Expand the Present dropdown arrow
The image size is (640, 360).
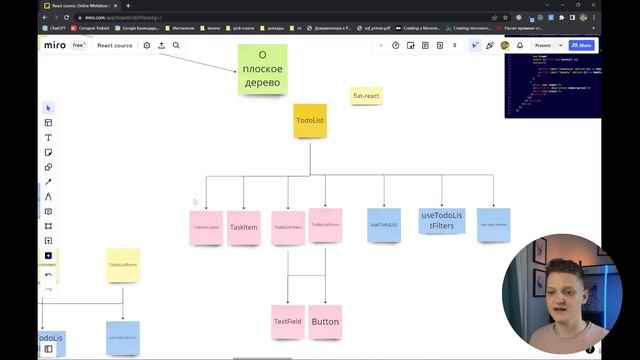pyautogui.click(x=561, y=45)
